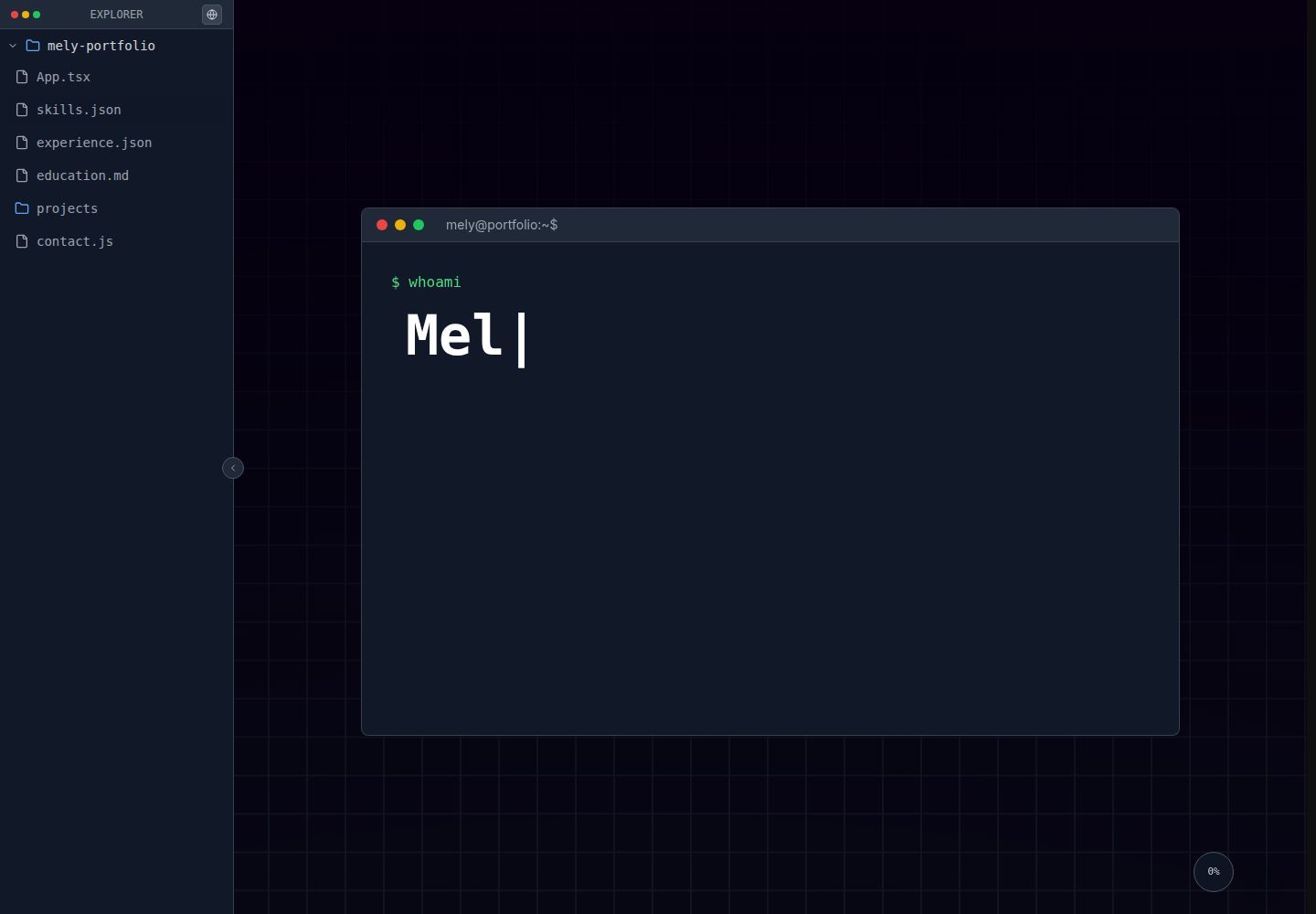Click the EXPLORER panel title
The height and width of the screenshot is (914, 1316).
pos(117,15)
